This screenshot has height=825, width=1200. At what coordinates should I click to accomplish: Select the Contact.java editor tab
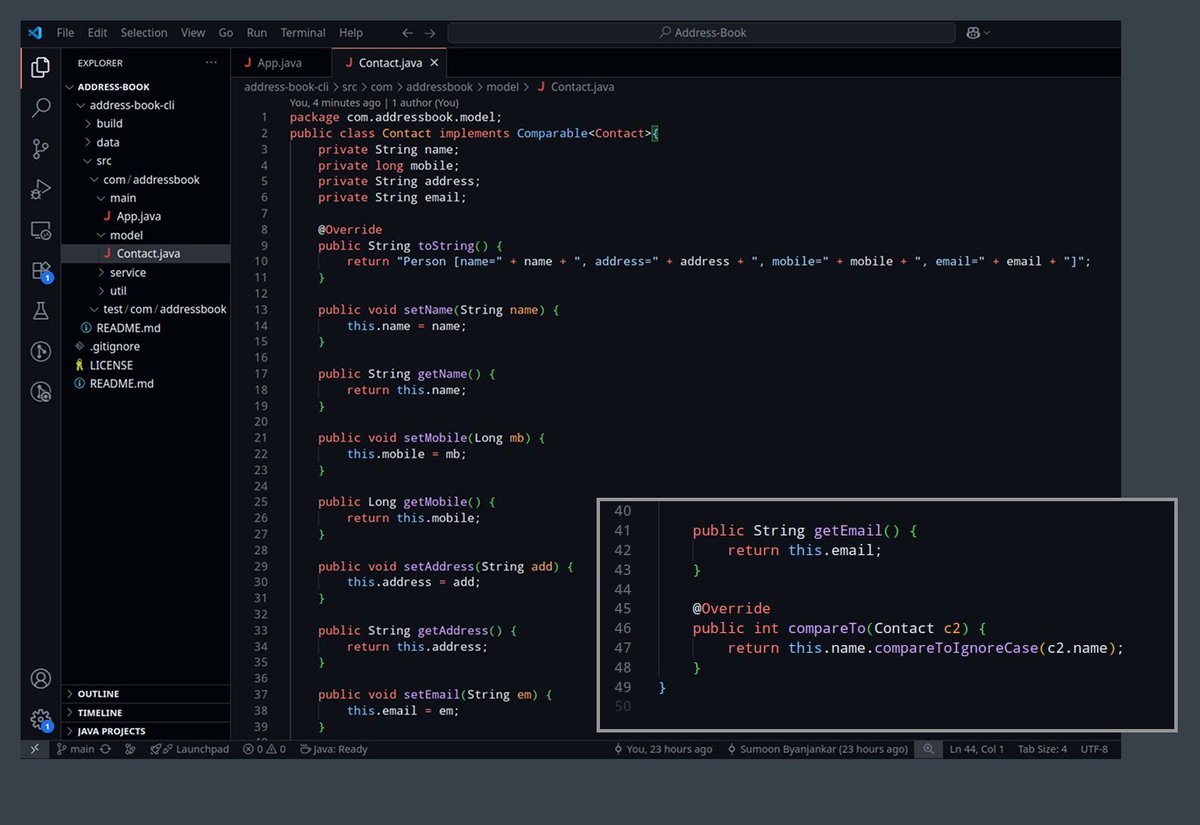tap(388, 63)
